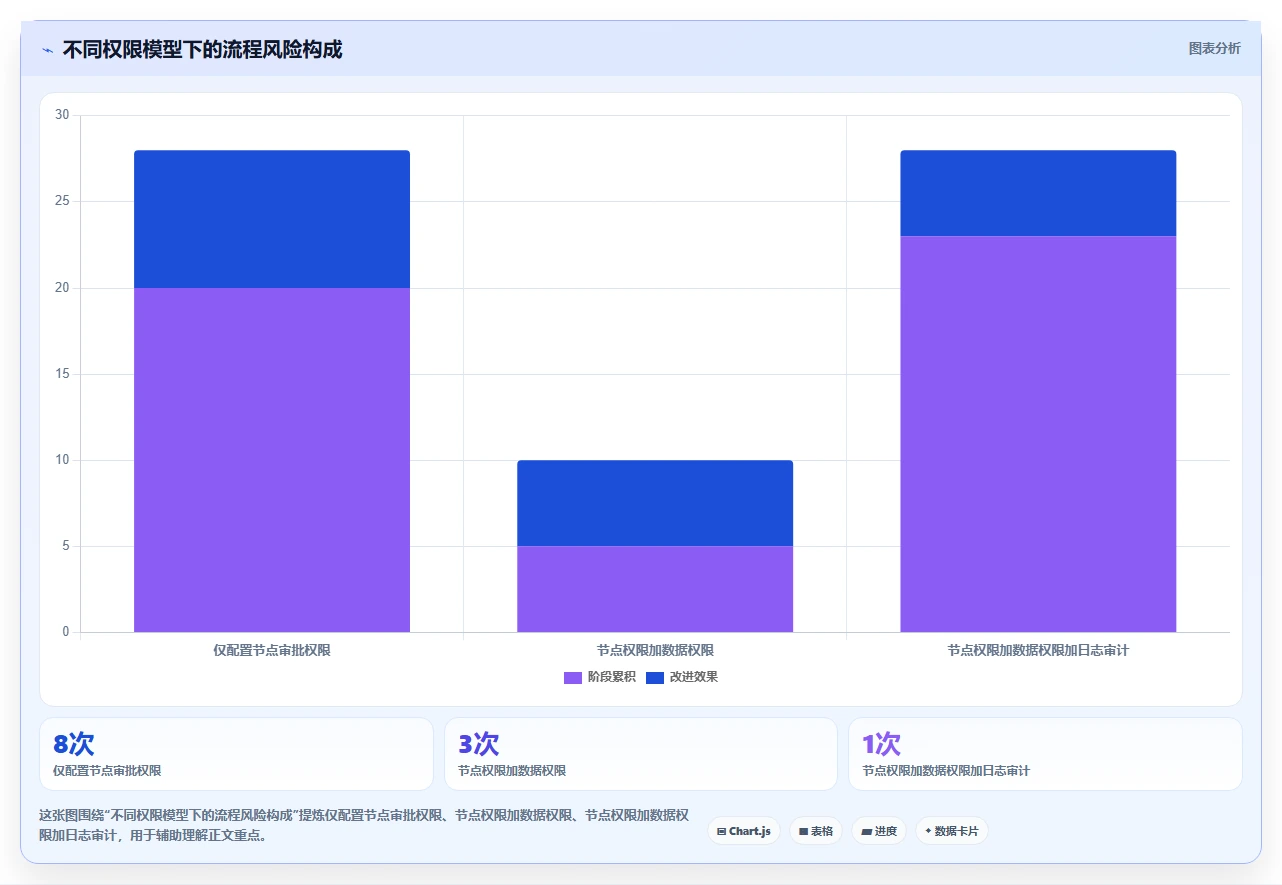
Task: Toggle the 改进效果 legend item
Action: 682,677
